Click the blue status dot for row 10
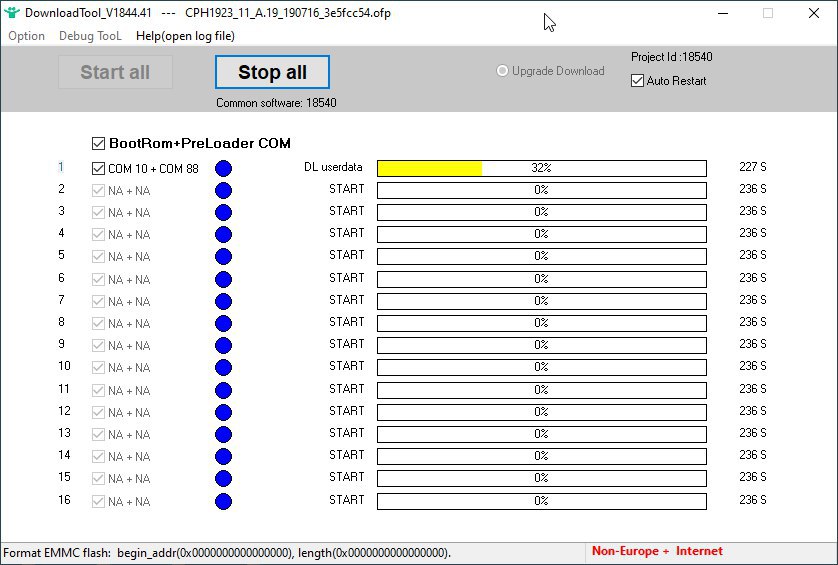 tap(223, 367)
